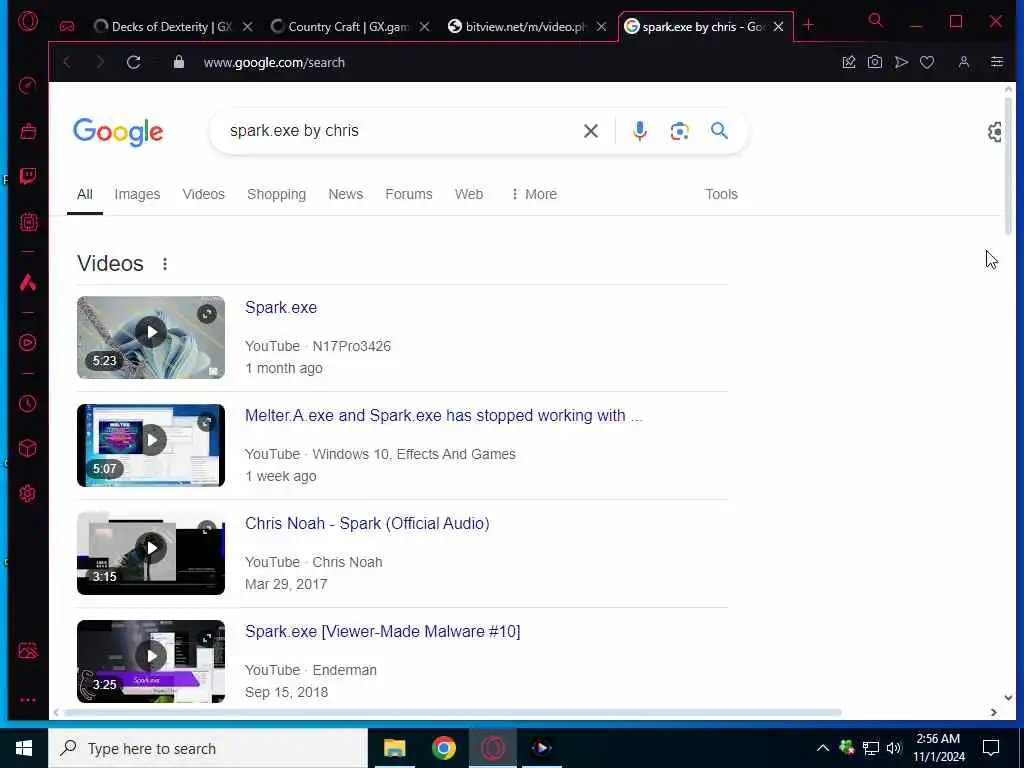Click the site security padlock icon
This screenshot has height=768, width=1024.
pos(178,62)
